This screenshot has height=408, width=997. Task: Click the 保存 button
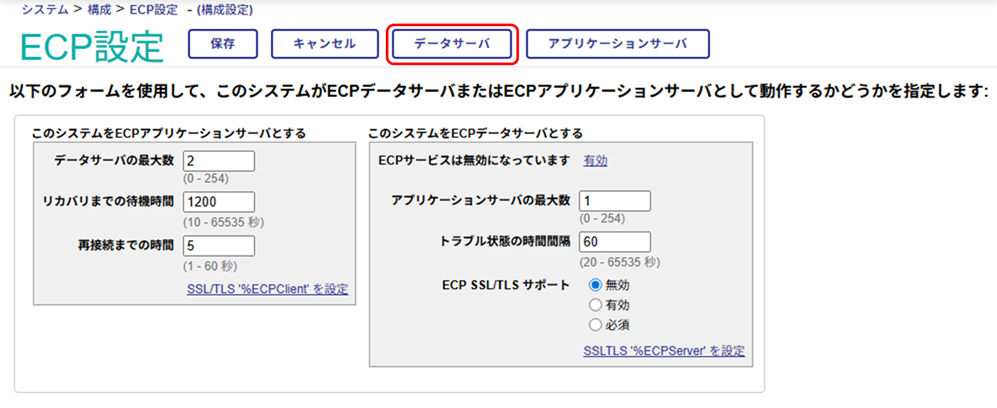tap(223, 44)
